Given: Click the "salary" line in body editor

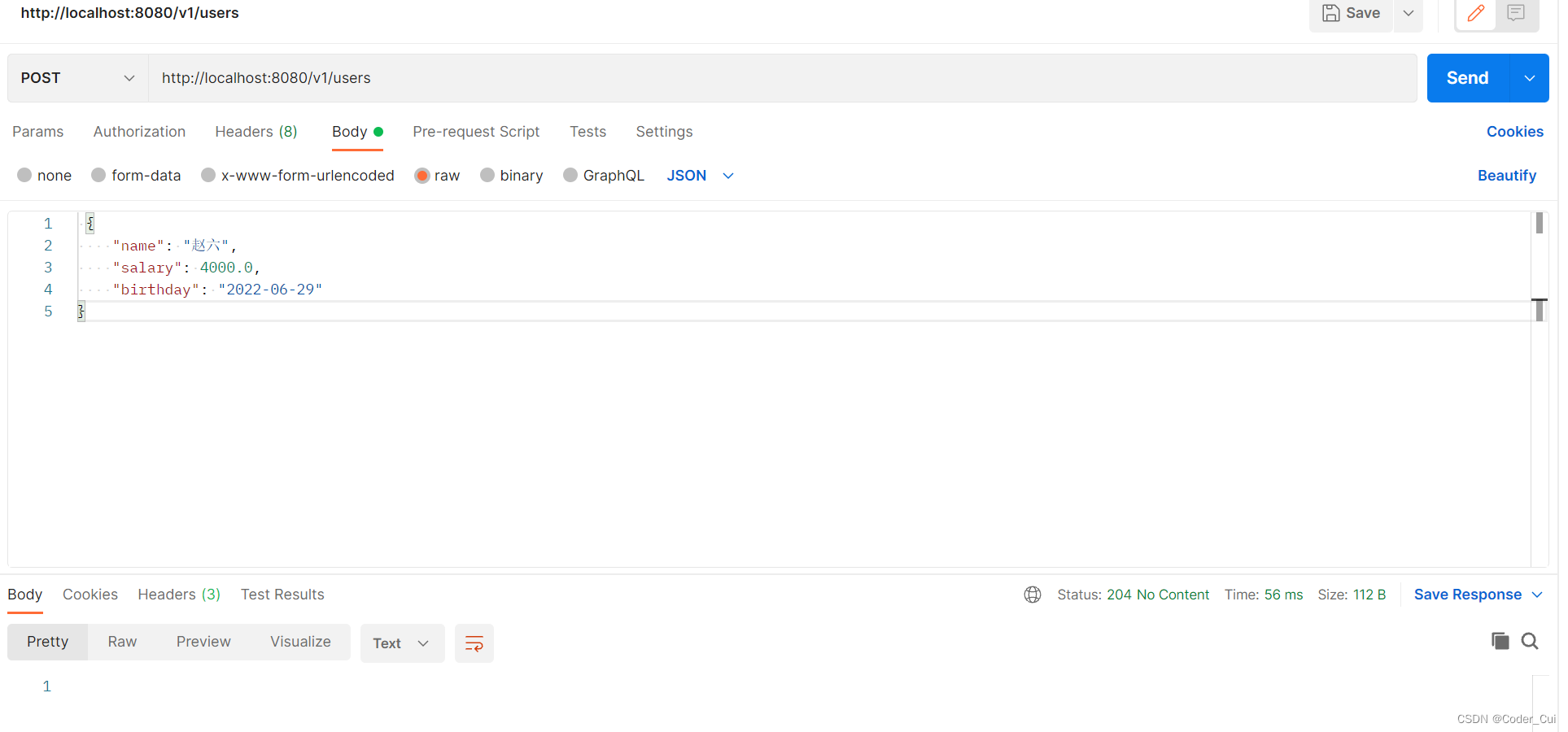Looking at the screenshot, I should pyautogui.click(x=186, y=268).
